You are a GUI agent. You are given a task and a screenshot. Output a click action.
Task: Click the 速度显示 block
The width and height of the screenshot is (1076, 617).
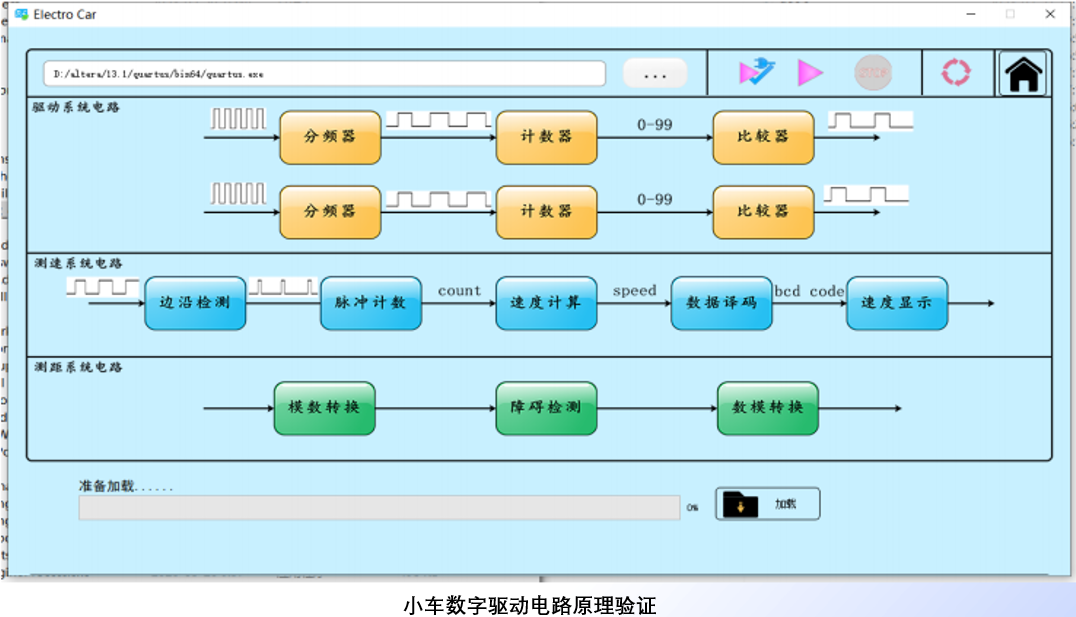tap(897, 303)
